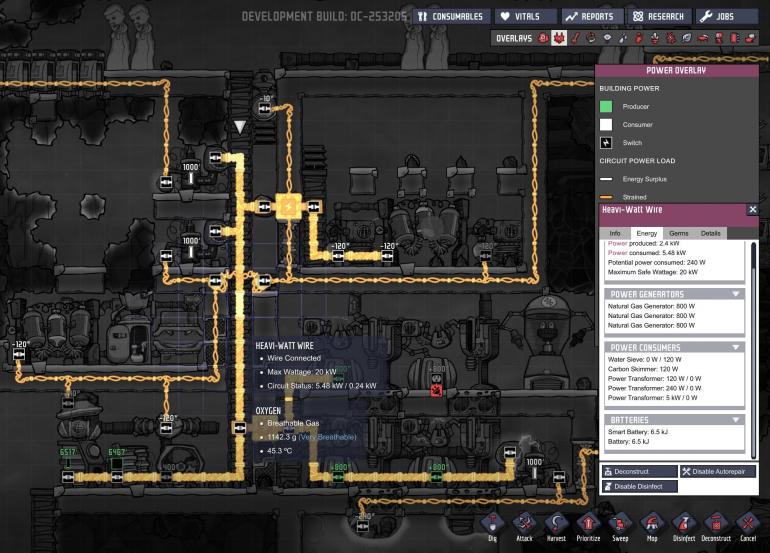Collapse the Power Generators section
Viewport: 770px width, 553px height.
[736, 294]
